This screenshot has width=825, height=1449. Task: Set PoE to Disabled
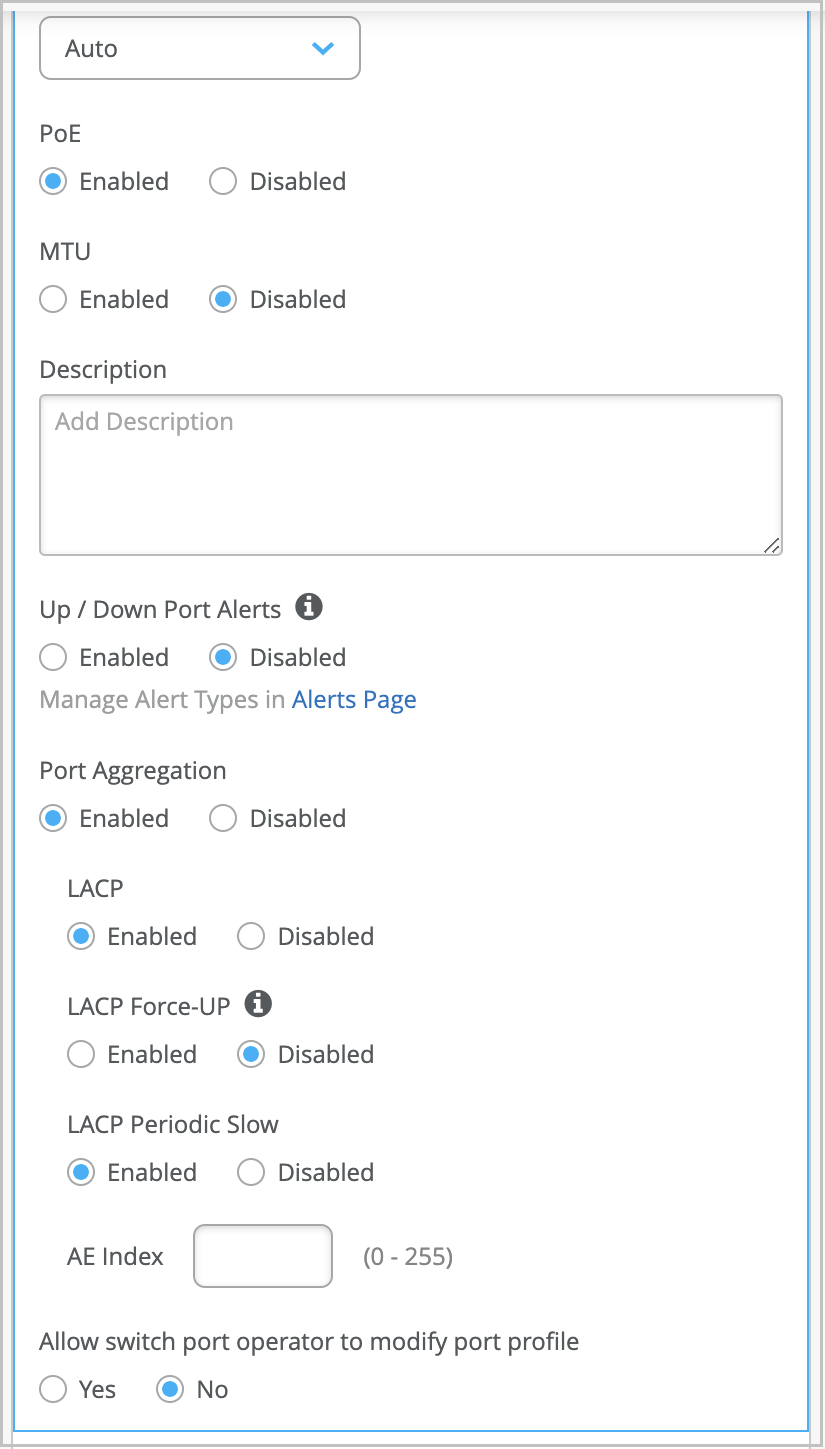(223, 181)
